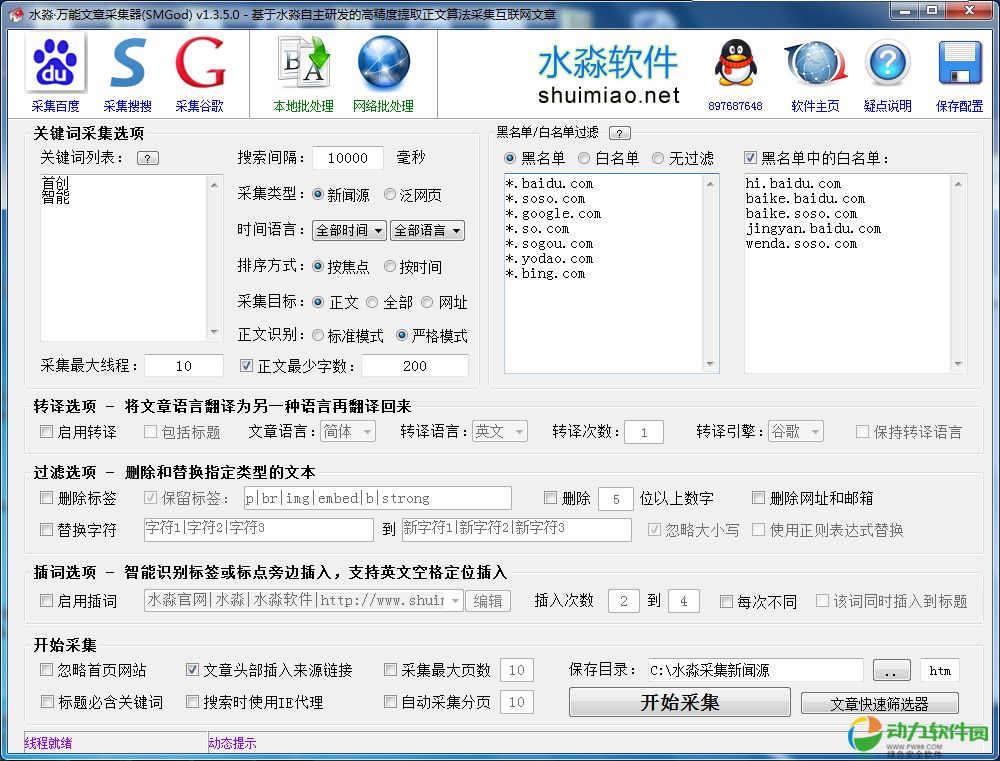Launch network batch processing globe icon
The width and height of the screenshot is (1000, 761).
tap(383, 65)
